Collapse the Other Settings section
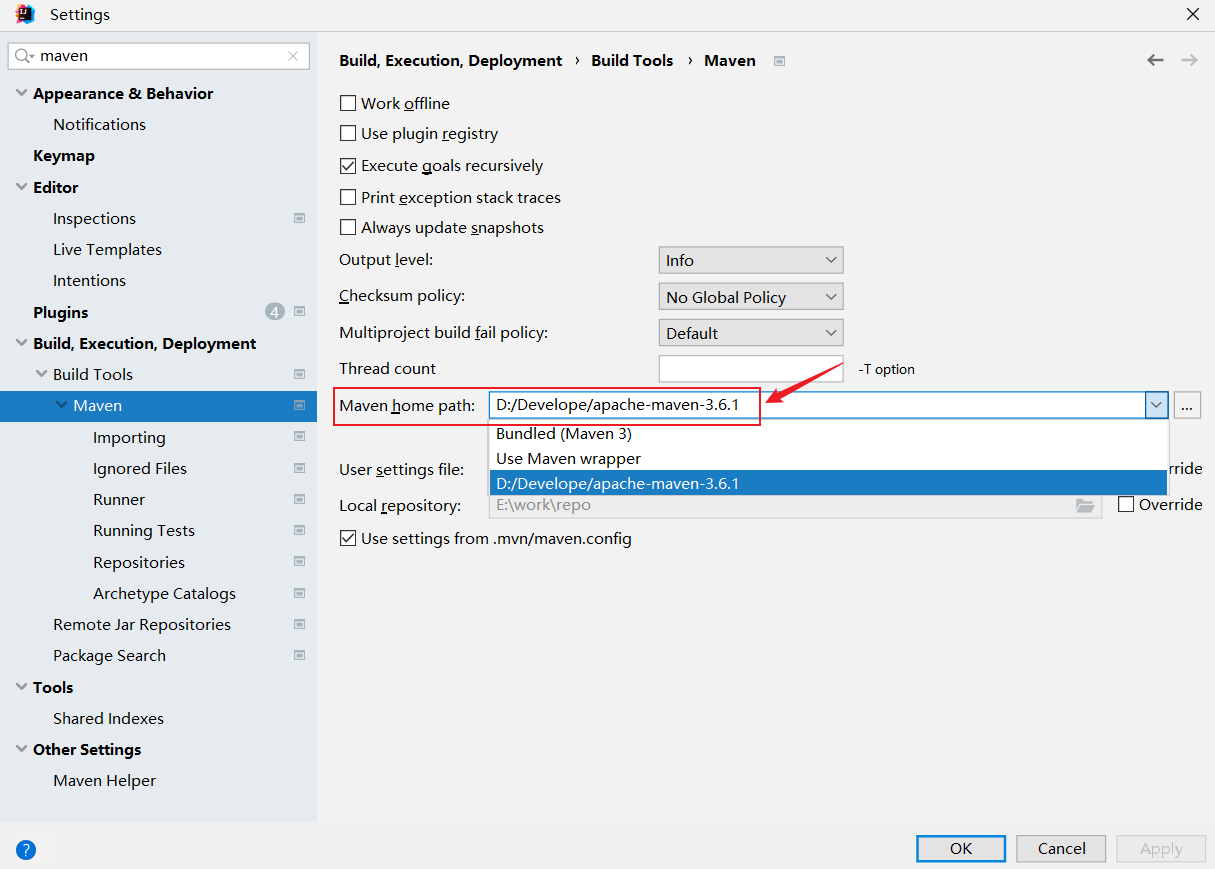This screenshot has height=869, width=1215. pos(22,749)
